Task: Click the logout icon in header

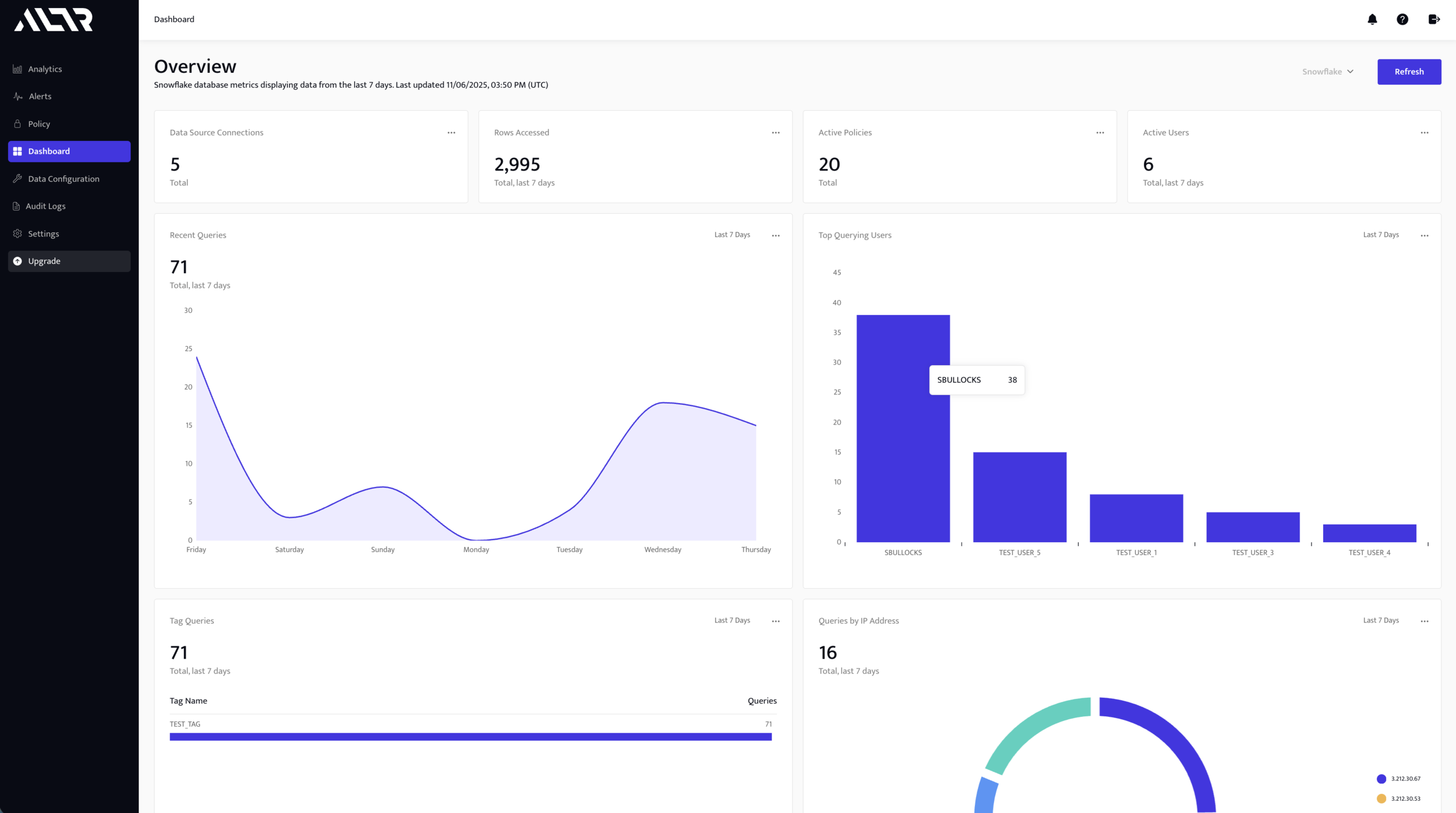Action: (x=1434, y=19)
